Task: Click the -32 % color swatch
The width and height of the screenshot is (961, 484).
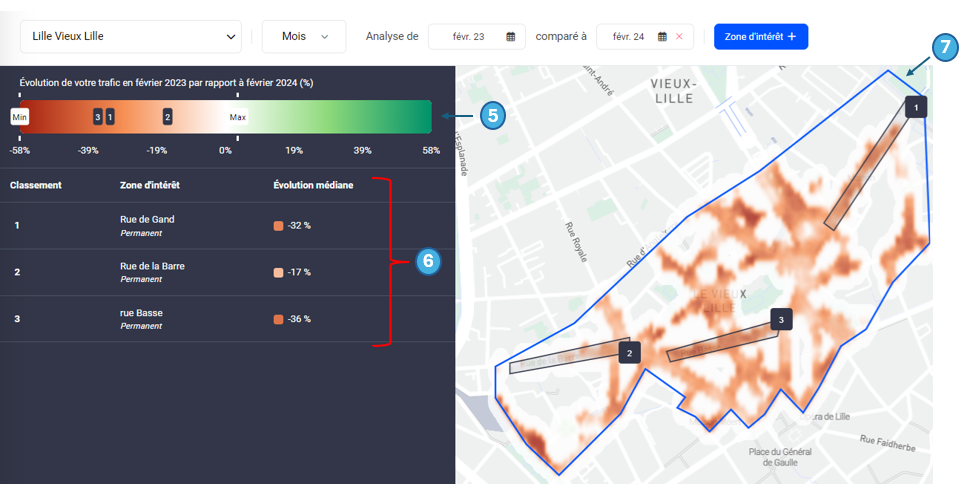Action: 278,226
